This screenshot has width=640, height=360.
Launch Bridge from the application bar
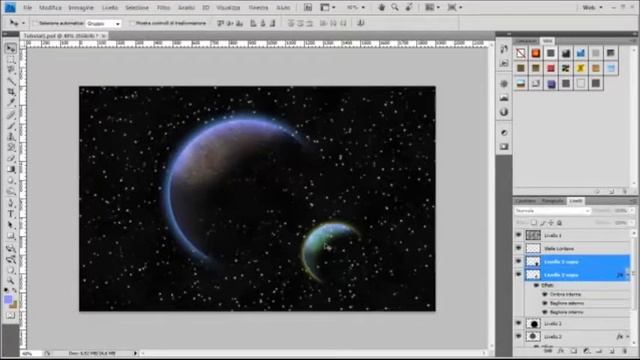pyautogui.click(x=308, y=7)
